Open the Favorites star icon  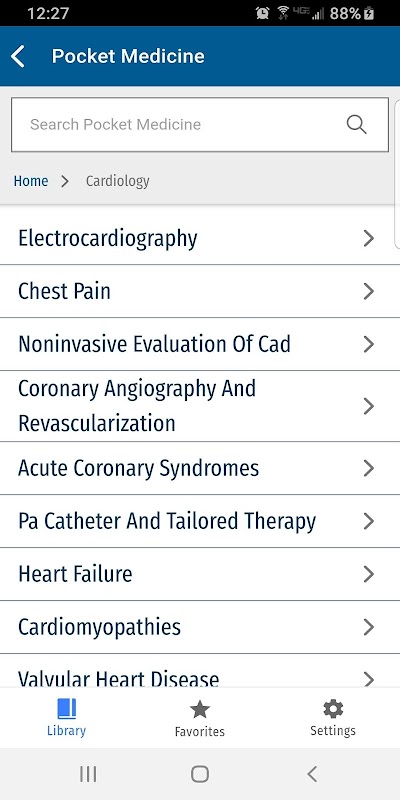pos(199,709)
